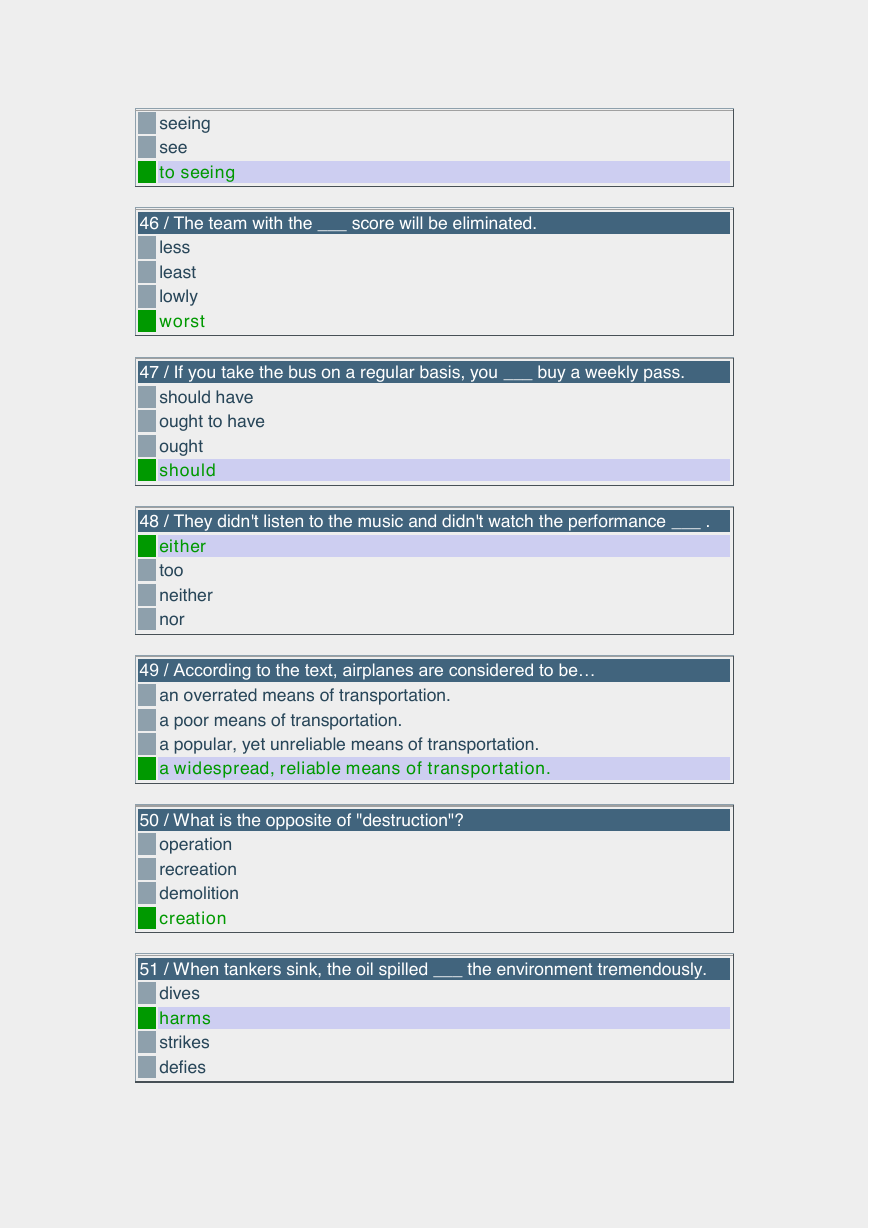Click the question 49 'According to the text' header
The height and width of the screenshot is (1228, 869).
(434, 670)
